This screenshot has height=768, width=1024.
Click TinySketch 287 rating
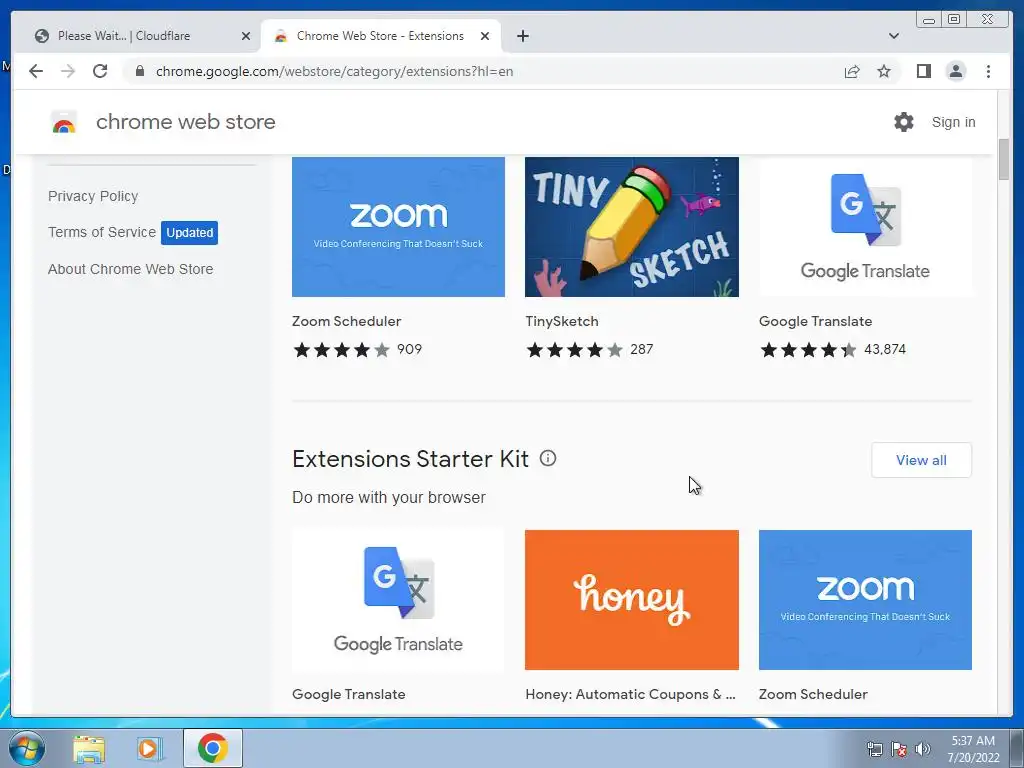coord(590,349)
